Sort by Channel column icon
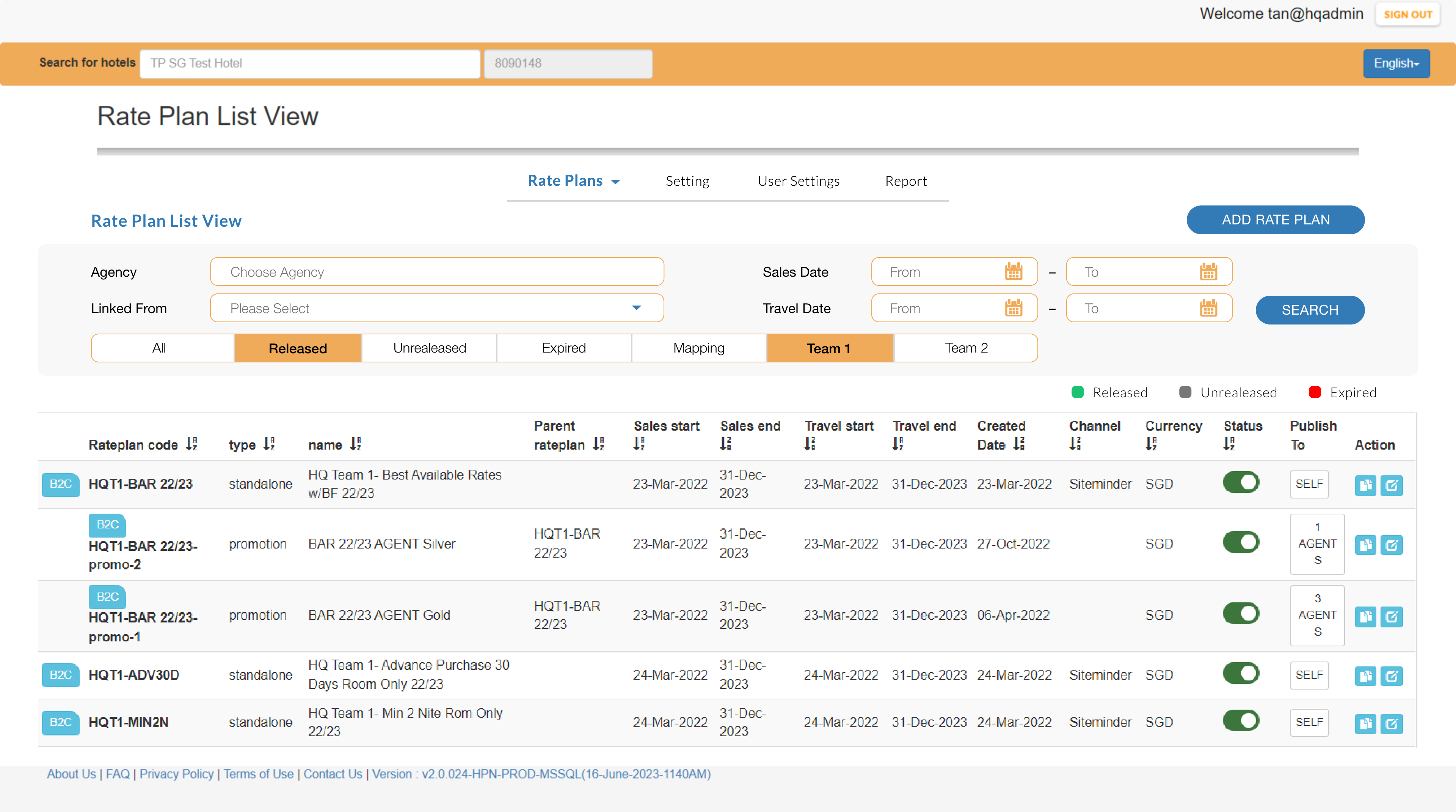 click(x=1076, y=444)
